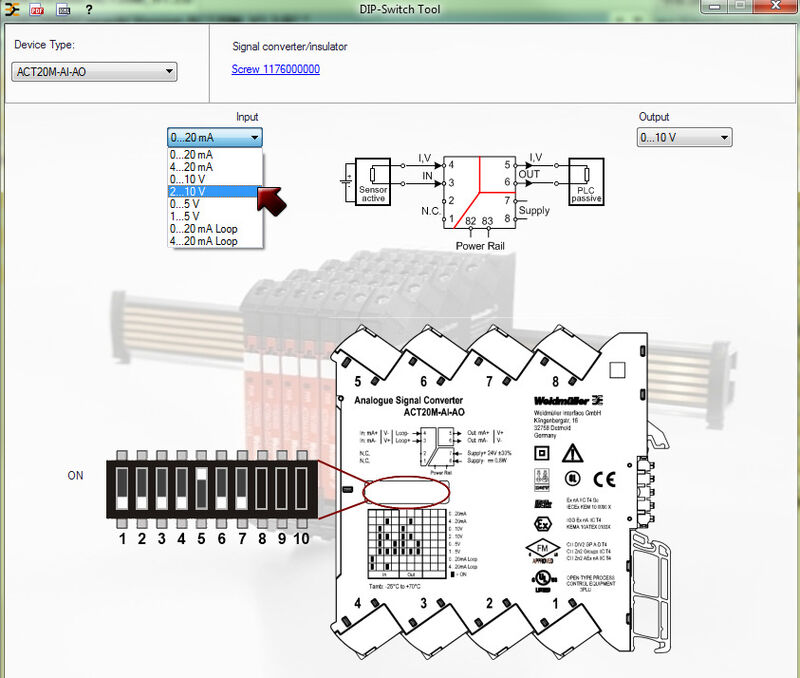
Task: Click the red oval DIP switch marker on the device
Action: coord(406,490)
